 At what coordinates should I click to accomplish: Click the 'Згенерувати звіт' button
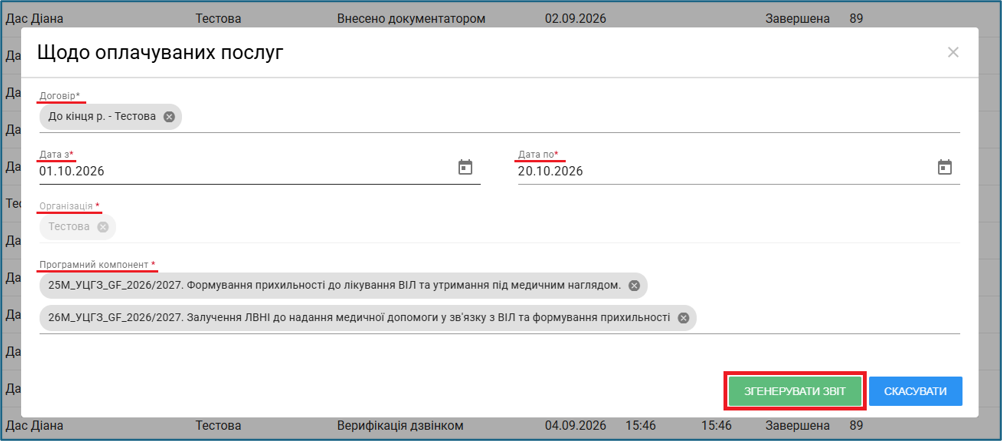coord(794,392)
